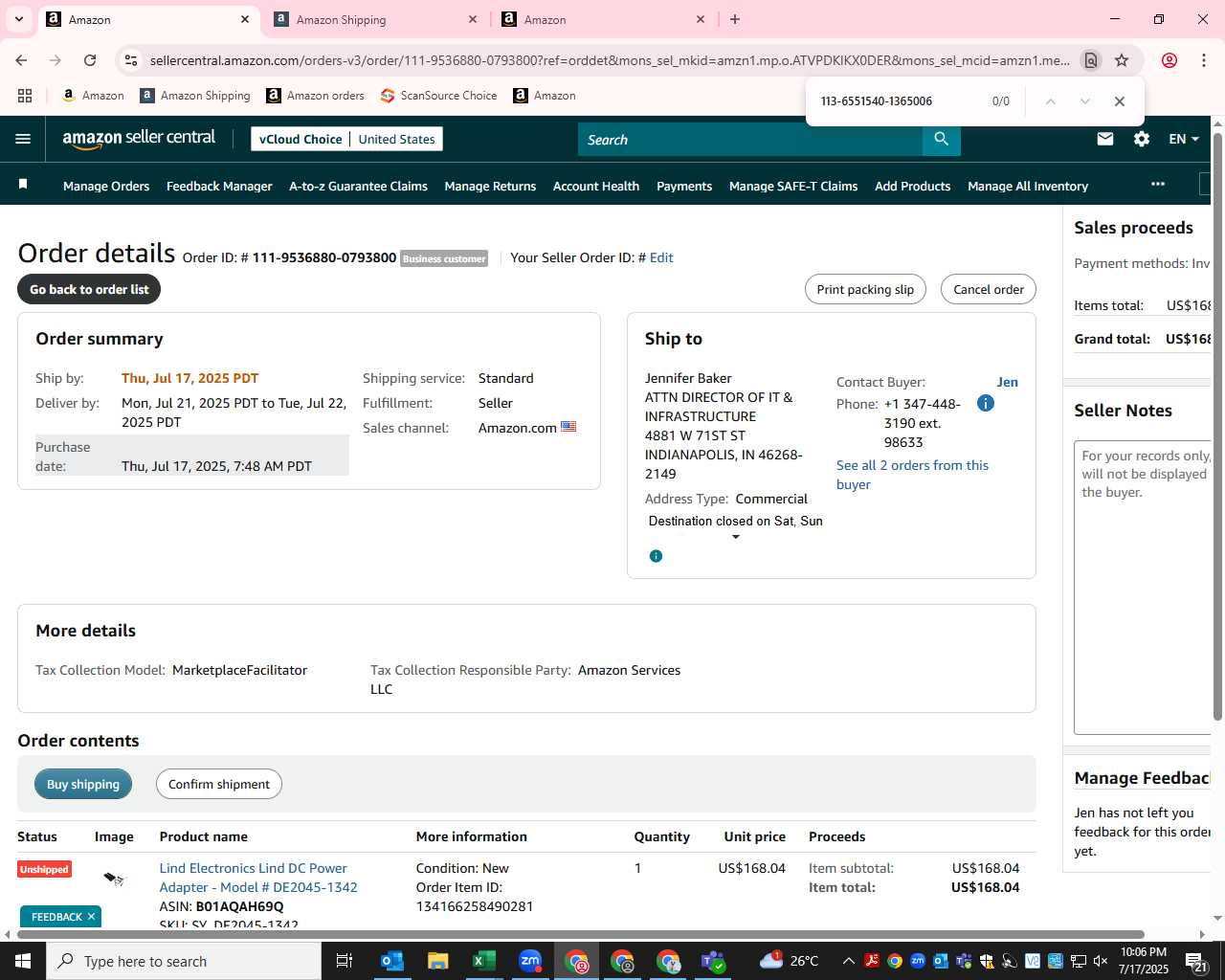1225x980 pixels.
Task: Open the three-dots more menu in the navigation bar
Action: coord(1158,184)
